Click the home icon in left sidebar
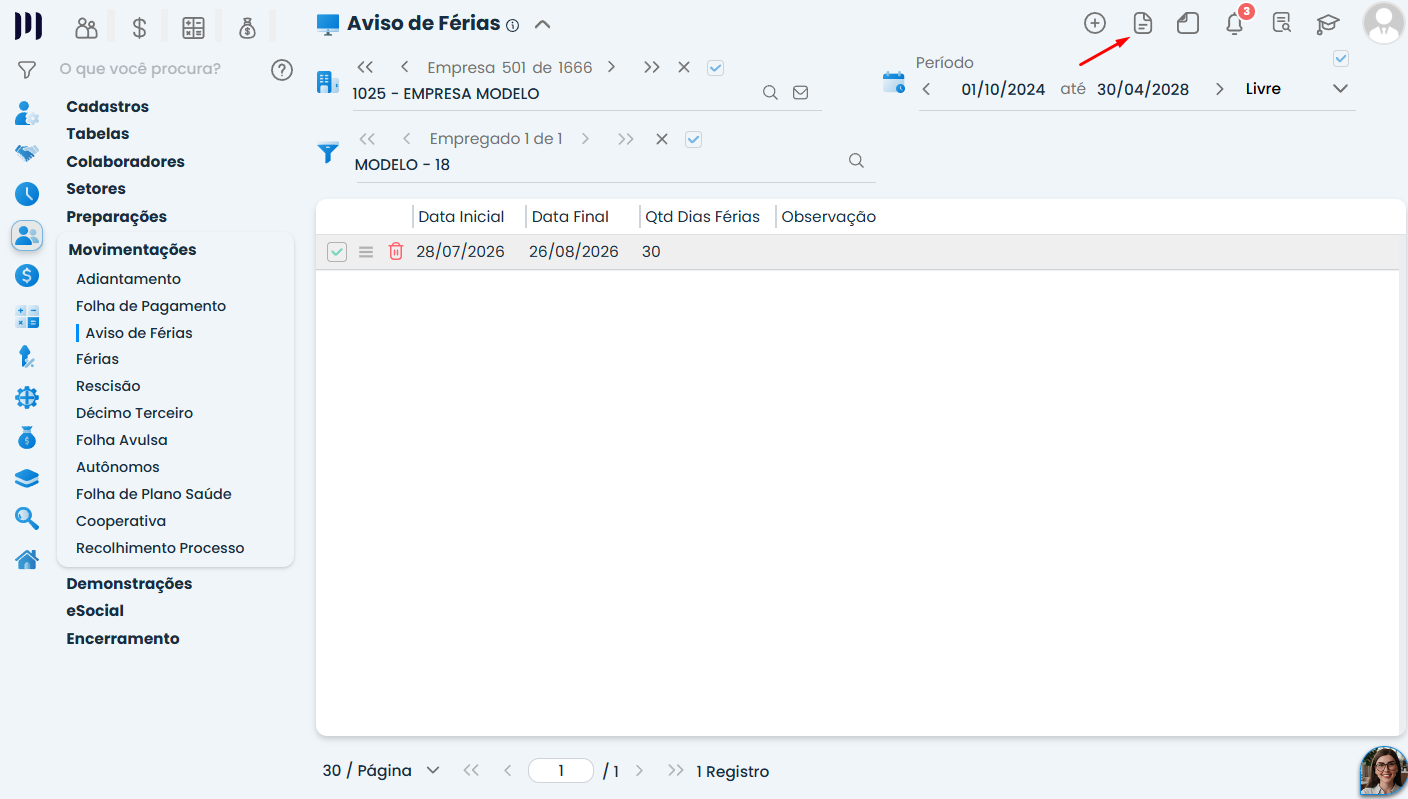This screenshot has height=799, width=1408. pyautogui.click(x=27, y=559)
